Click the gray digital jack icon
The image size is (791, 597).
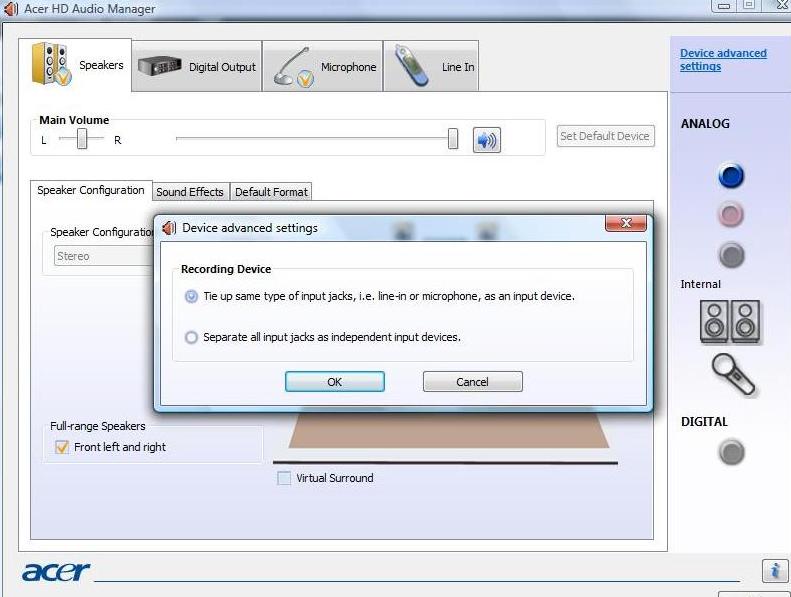[x=731, y=452]
